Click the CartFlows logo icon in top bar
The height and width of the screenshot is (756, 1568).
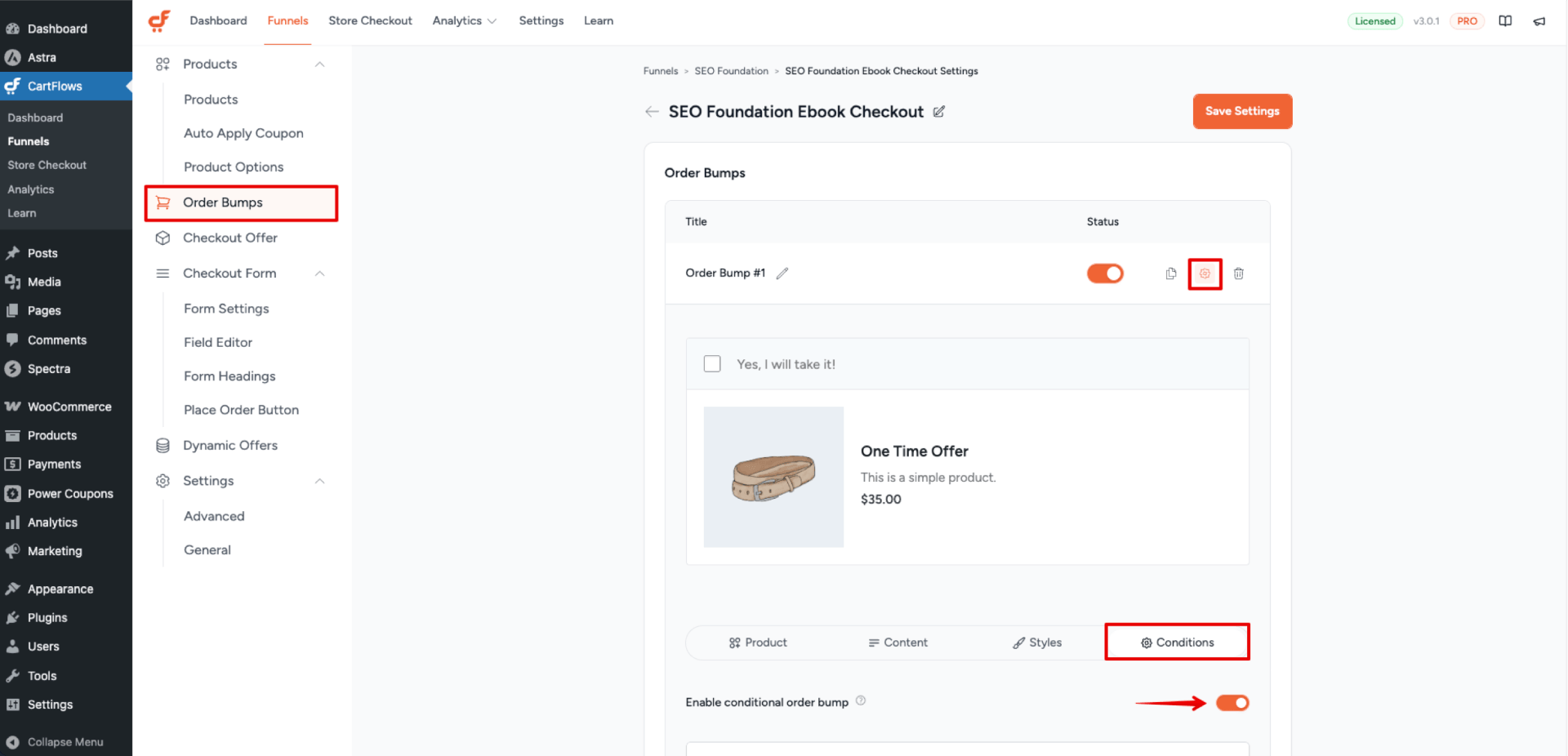159,20
